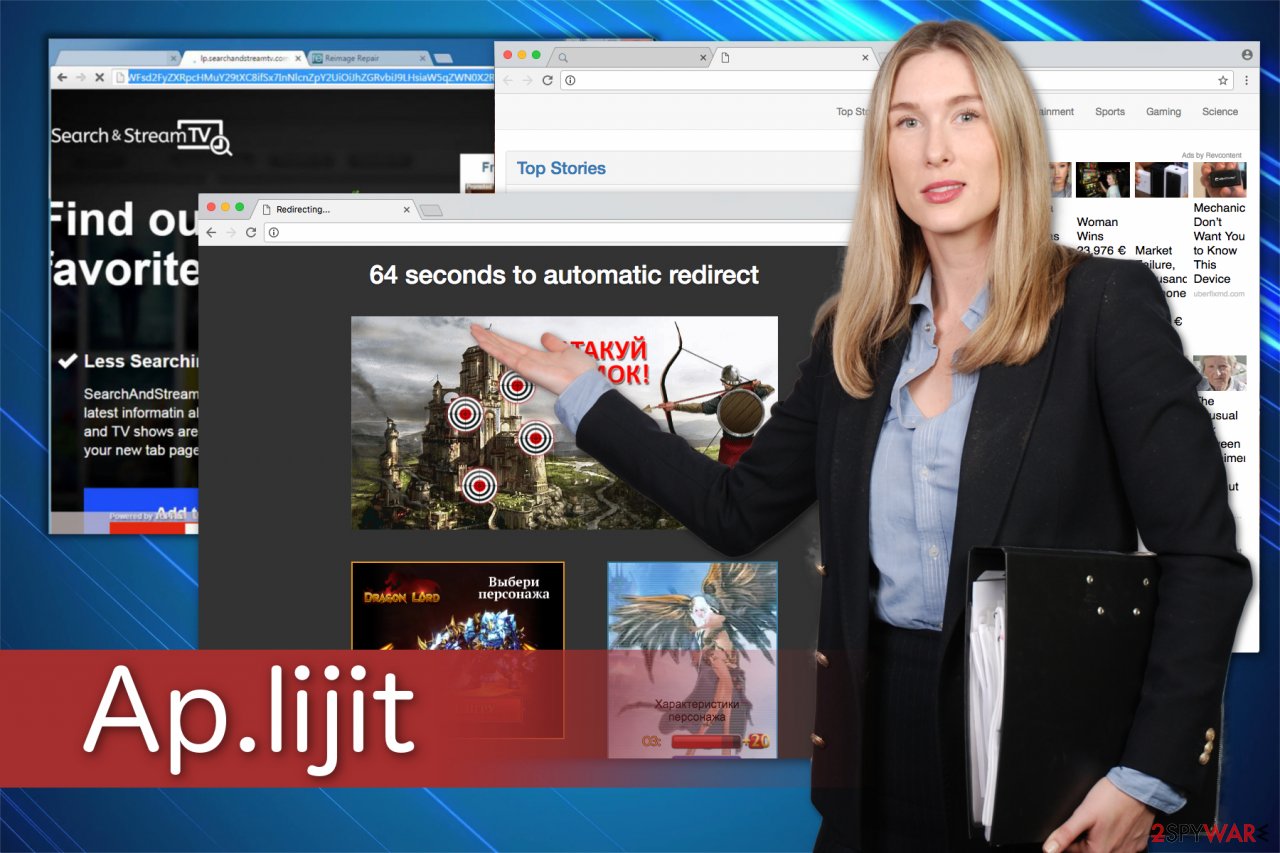1280x853 pixels.
Task: Open the user profile icon in Top Stories window
Action: (x=1247, y=55)
